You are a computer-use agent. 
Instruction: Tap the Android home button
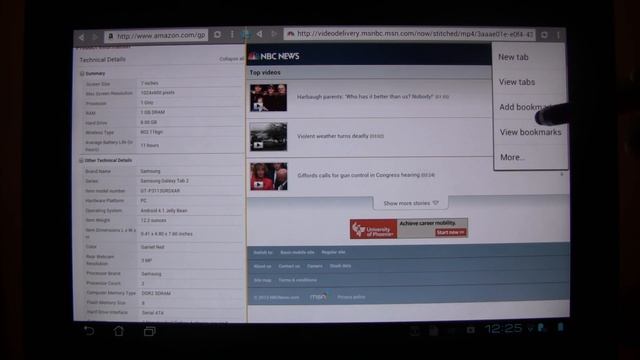[119, 331]
